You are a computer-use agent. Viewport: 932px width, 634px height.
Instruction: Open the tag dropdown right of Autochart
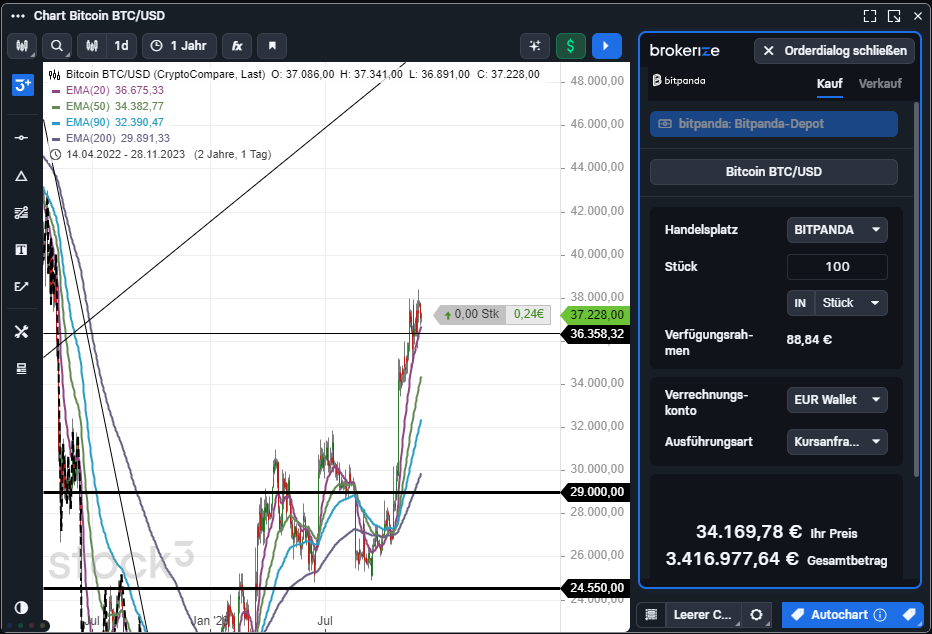click(x=909, y=615)
